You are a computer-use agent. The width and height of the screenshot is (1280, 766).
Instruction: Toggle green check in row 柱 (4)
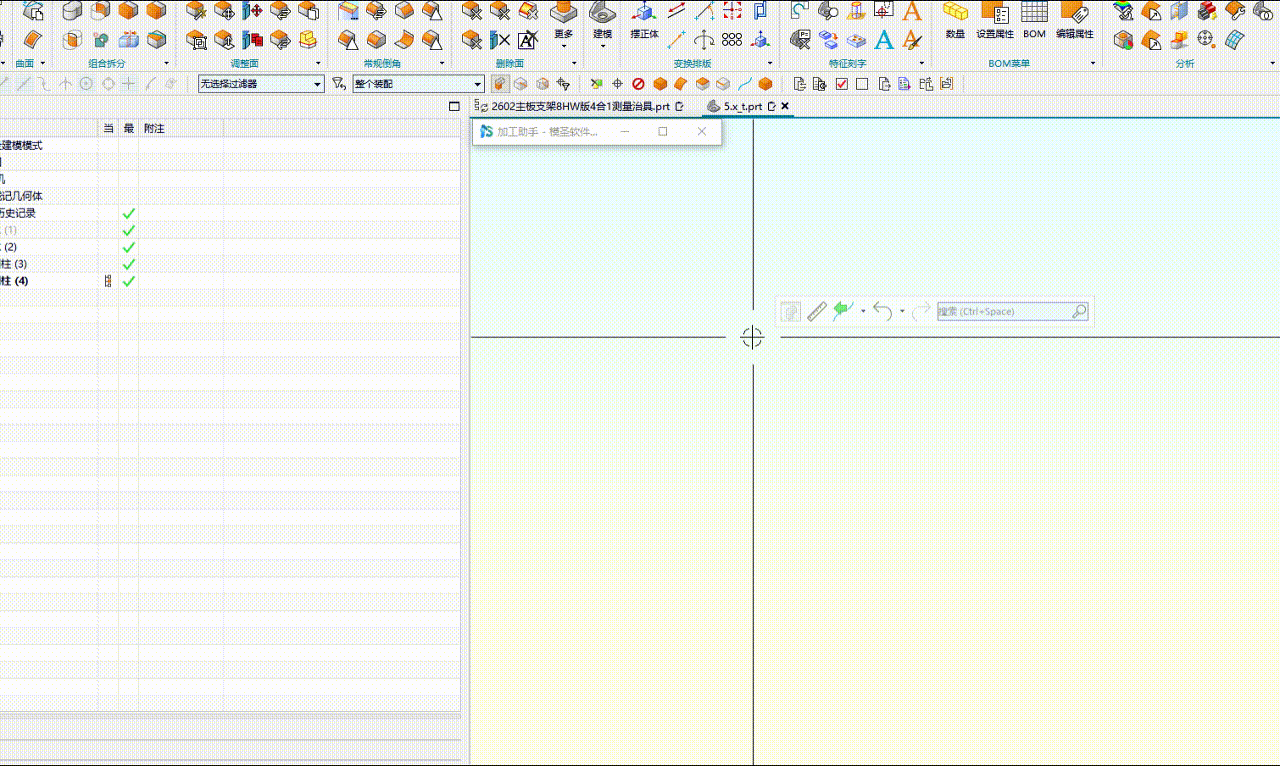click(128, 281)
